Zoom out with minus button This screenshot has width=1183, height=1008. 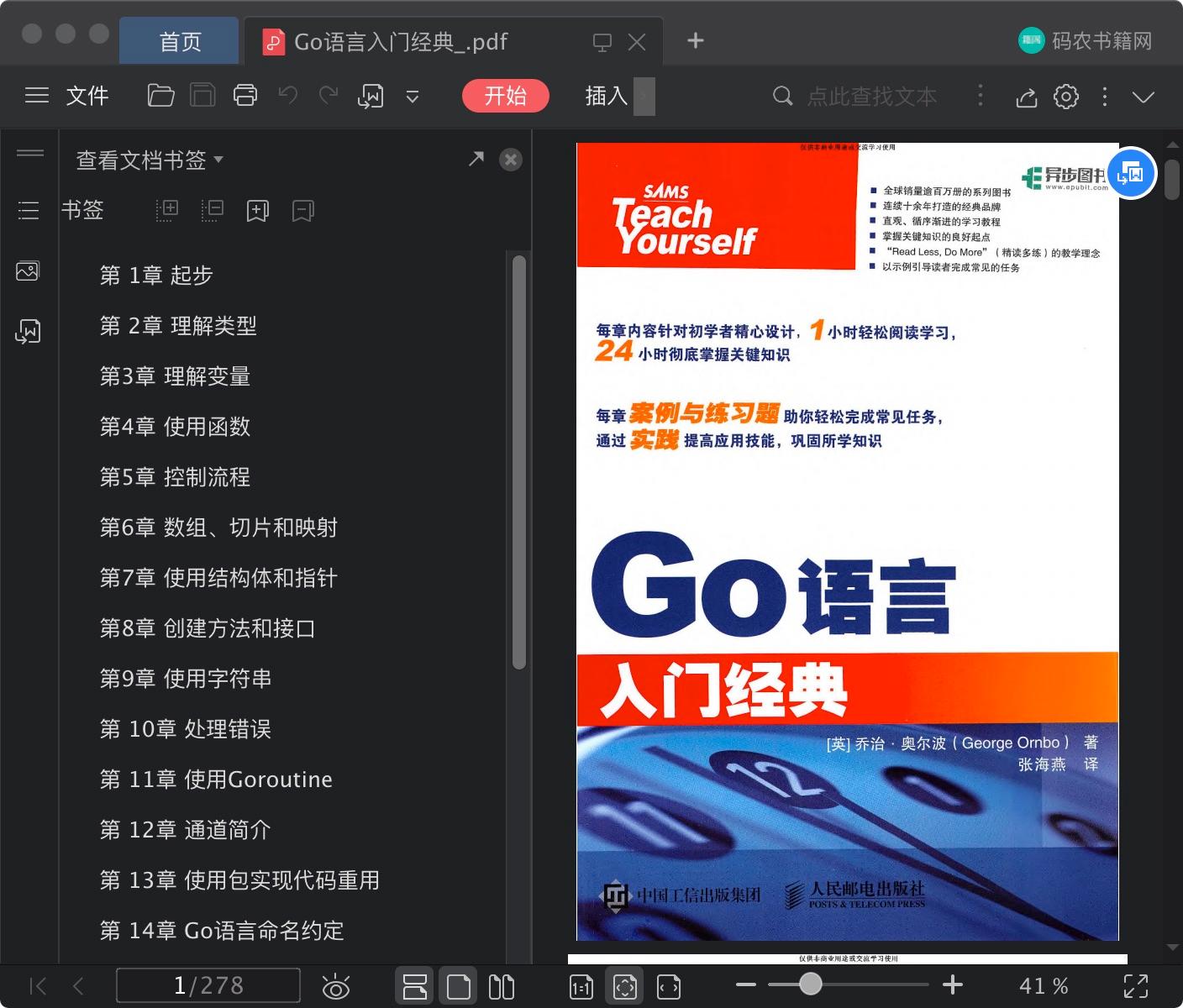[x=746, y=984]
